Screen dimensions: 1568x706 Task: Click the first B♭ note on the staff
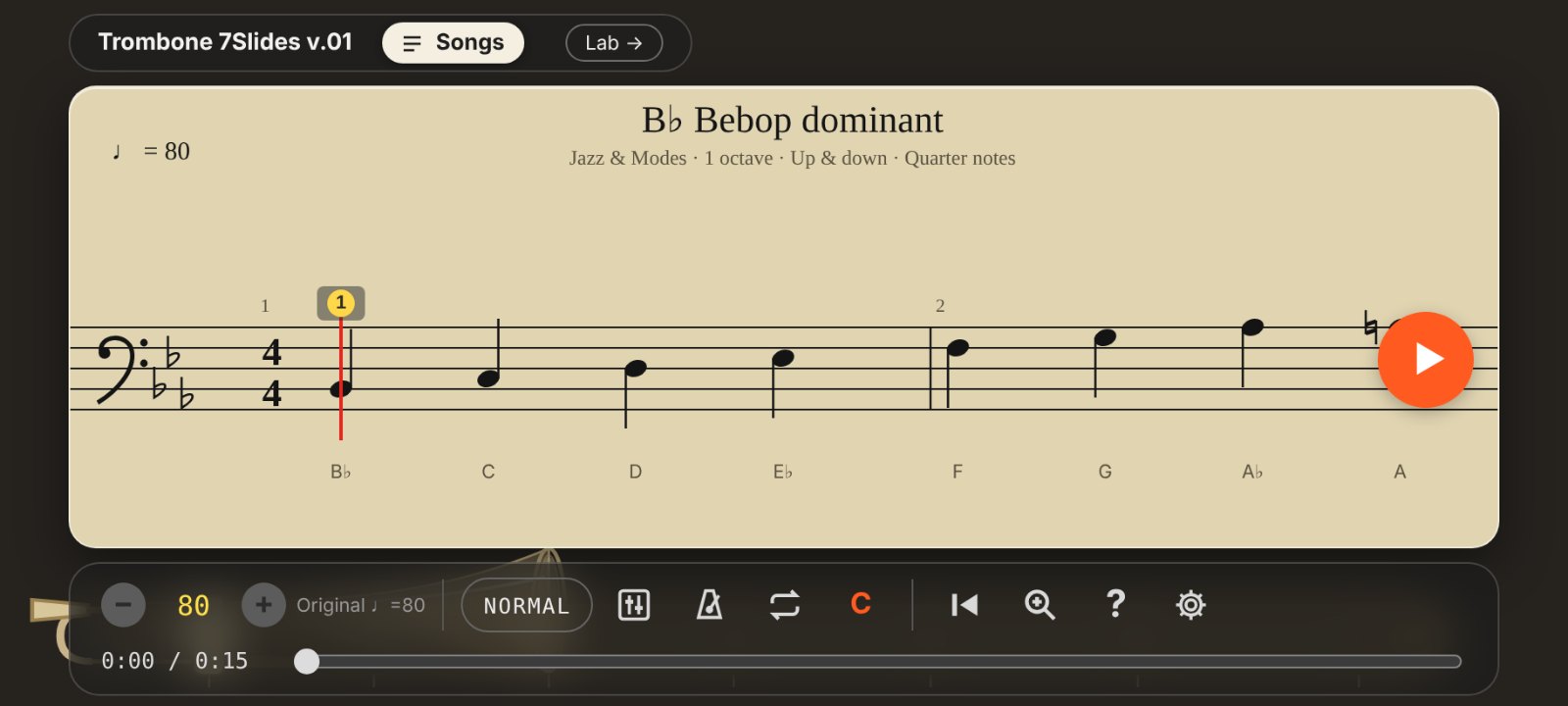click(341, 388)
